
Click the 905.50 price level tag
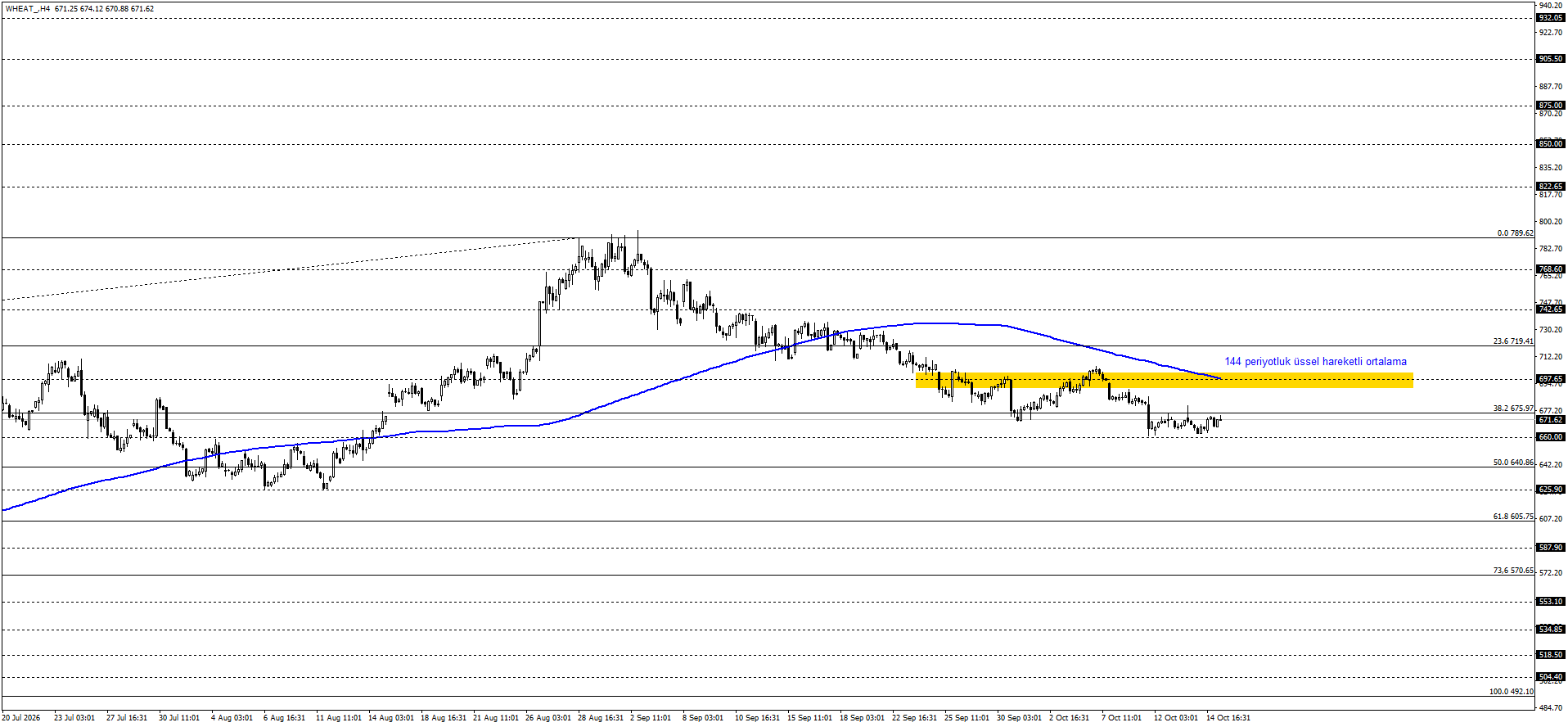coord(1551,59)
